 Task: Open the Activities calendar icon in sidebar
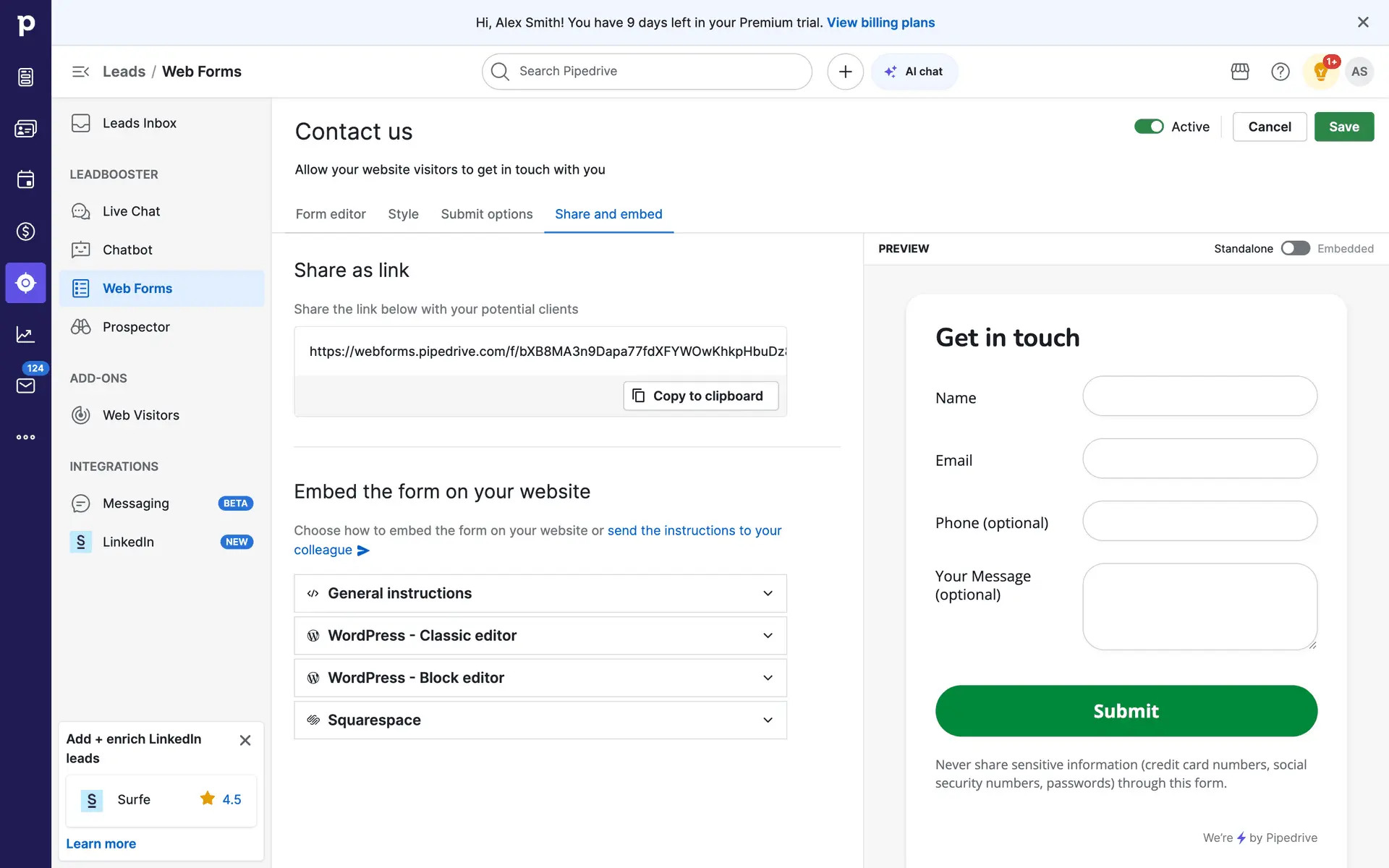click(25, 180)
